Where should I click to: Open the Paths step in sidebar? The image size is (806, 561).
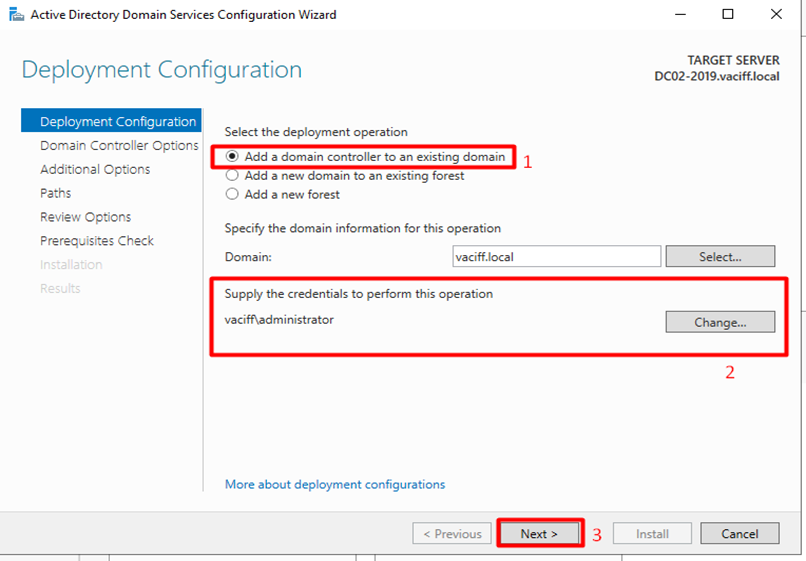pyautogui.click(x=56, y=193)
